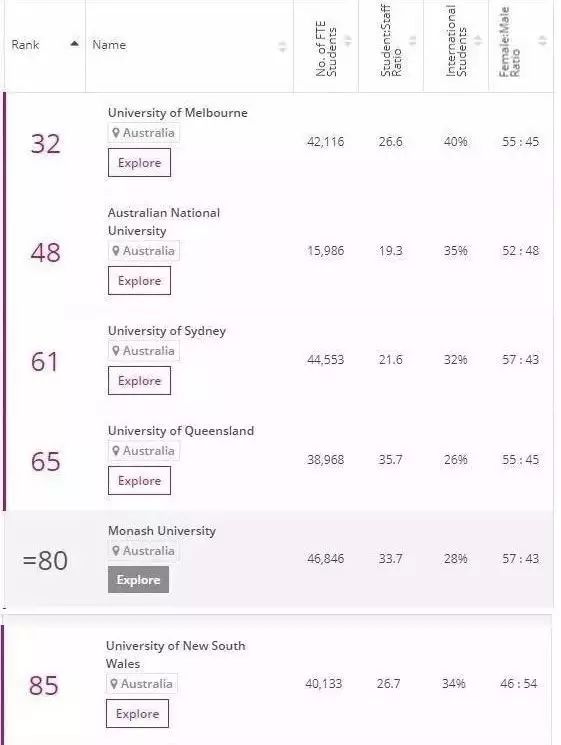Sort by International Students arrows

(x=478, y=41)
